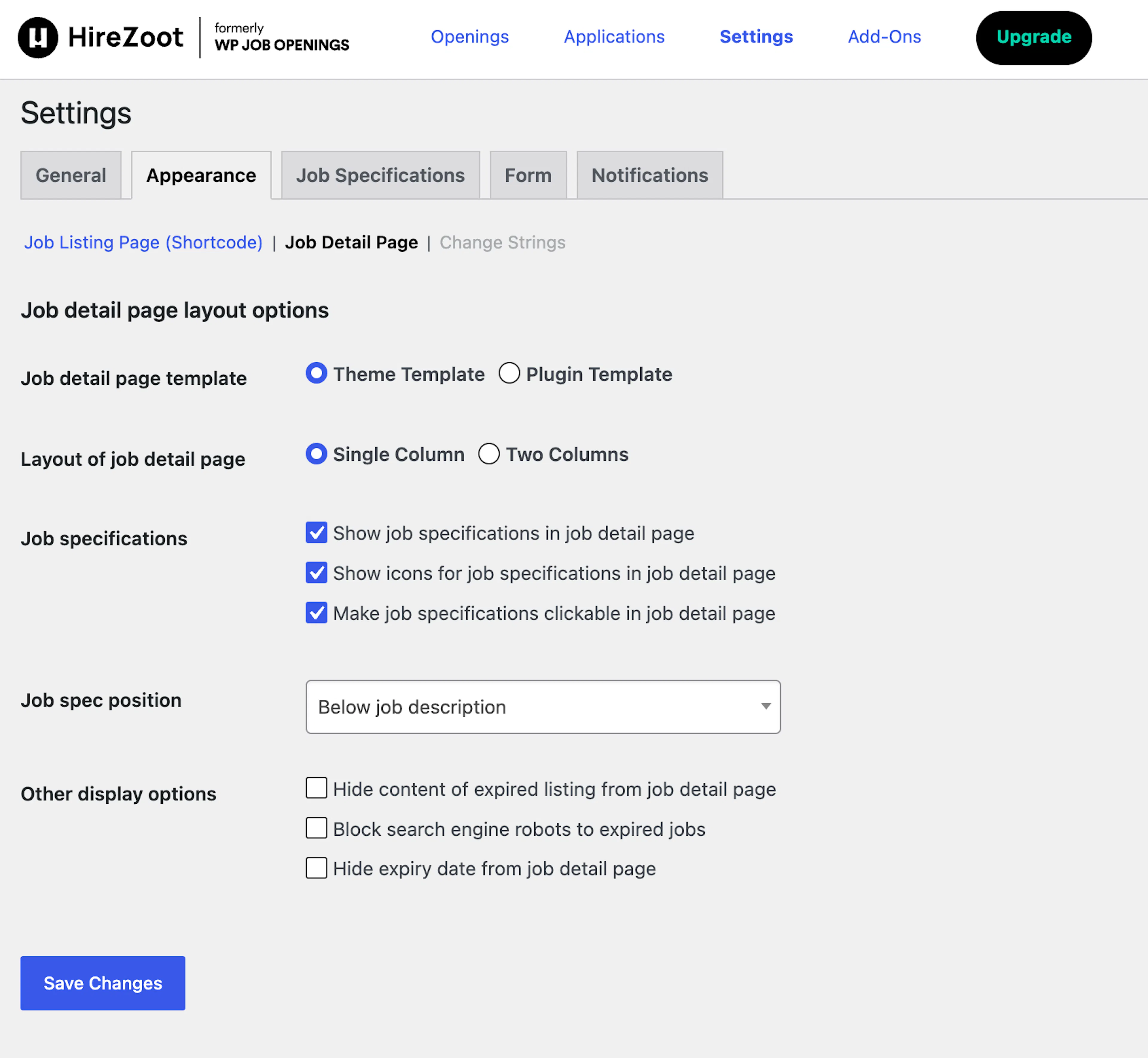Open the Job spec position dropdown
1148x1058 pixels.
click(543, 707)
